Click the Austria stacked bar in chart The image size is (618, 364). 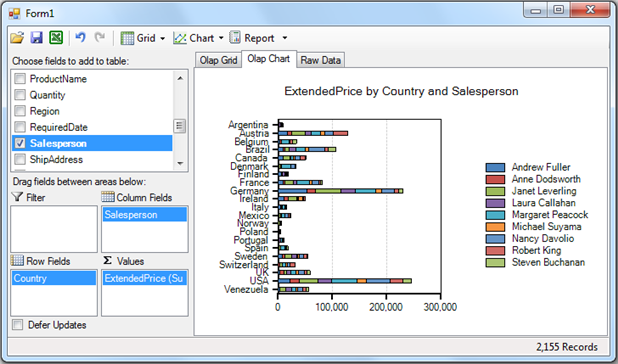click(x=313, y=134)
